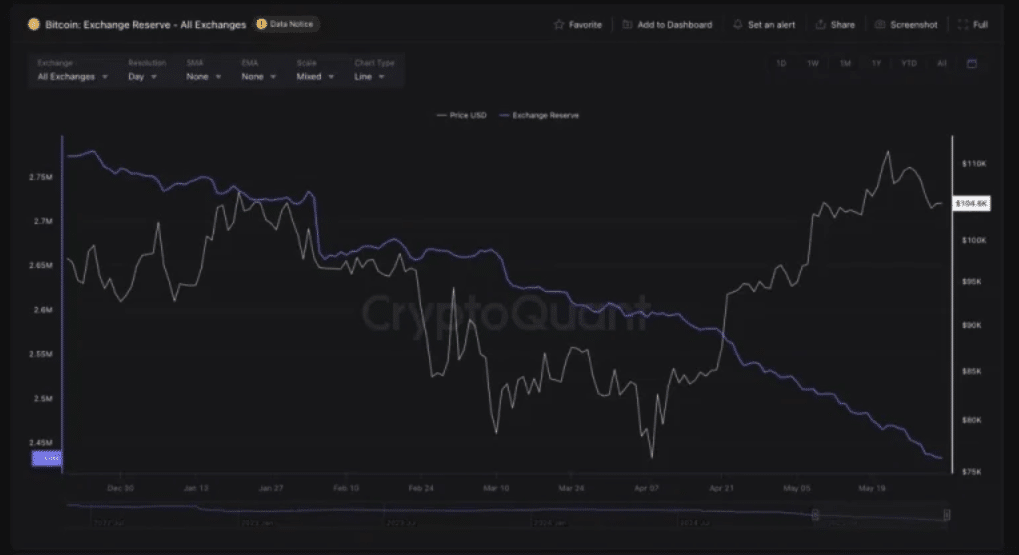Open the Data Notice badge
Screen dimensions: 1019x555
(x=285, y=24)
